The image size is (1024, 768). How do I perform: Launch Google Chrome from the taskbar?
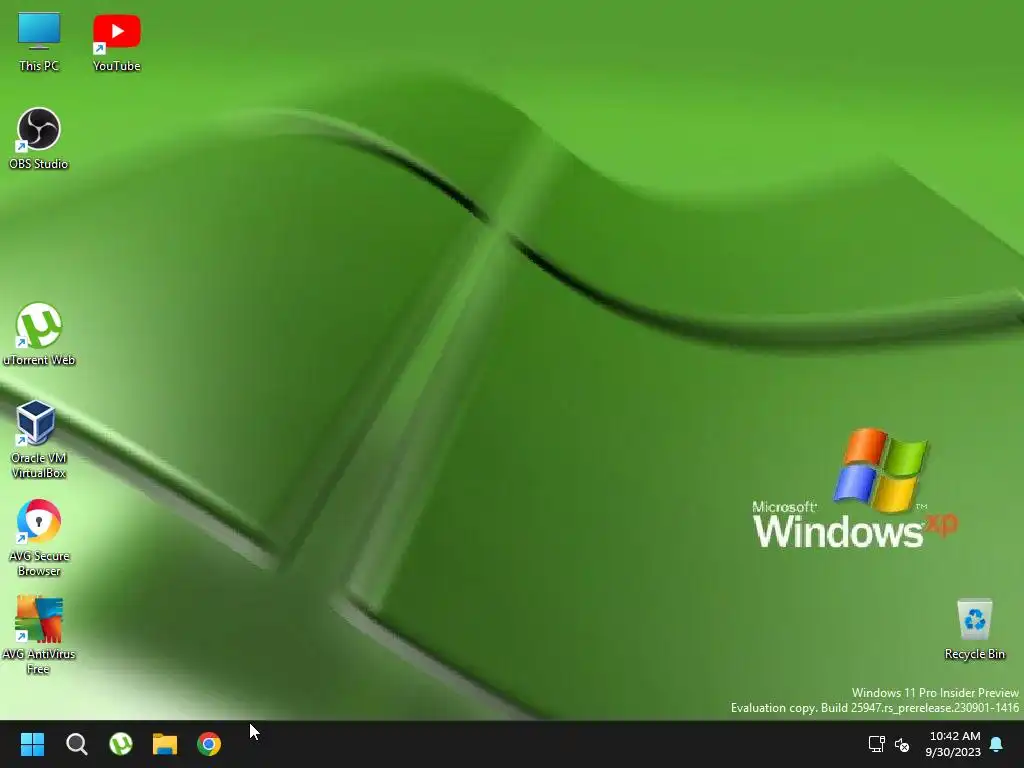[209, 744]
